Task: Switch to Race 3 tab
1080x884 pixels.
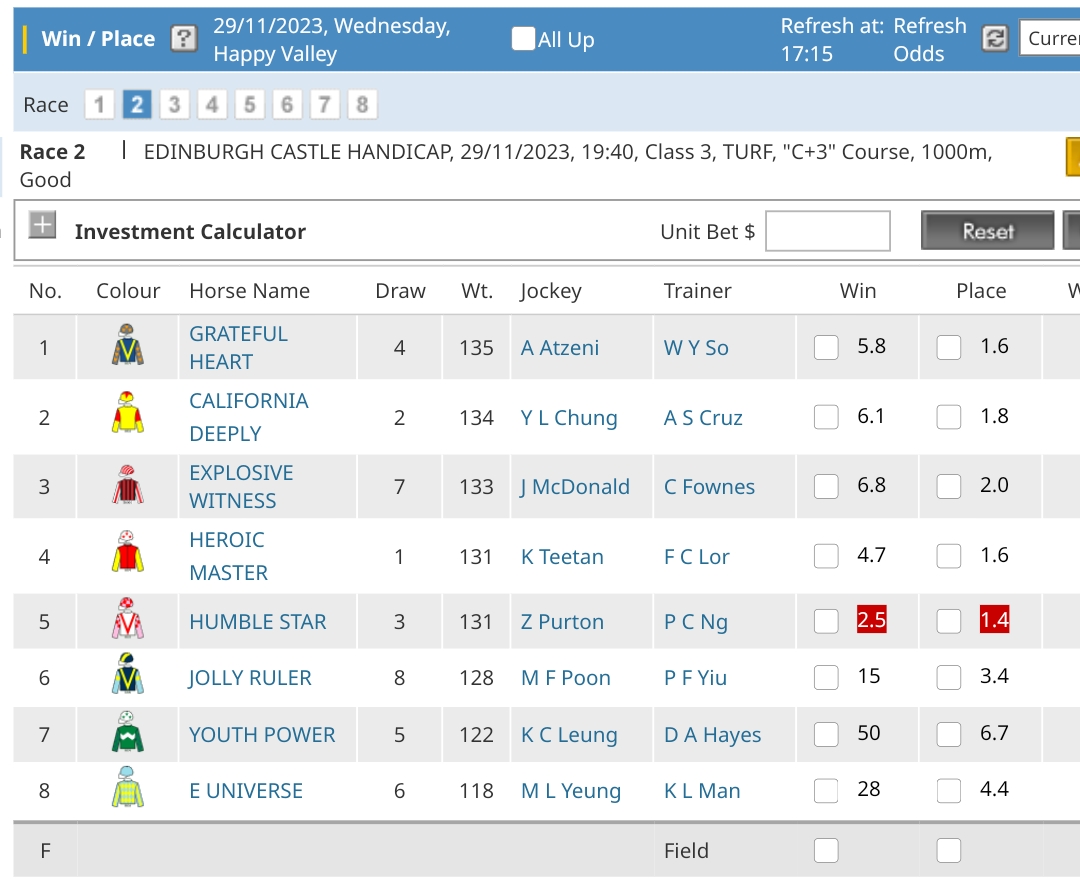Action: click(x=174, y=104)
